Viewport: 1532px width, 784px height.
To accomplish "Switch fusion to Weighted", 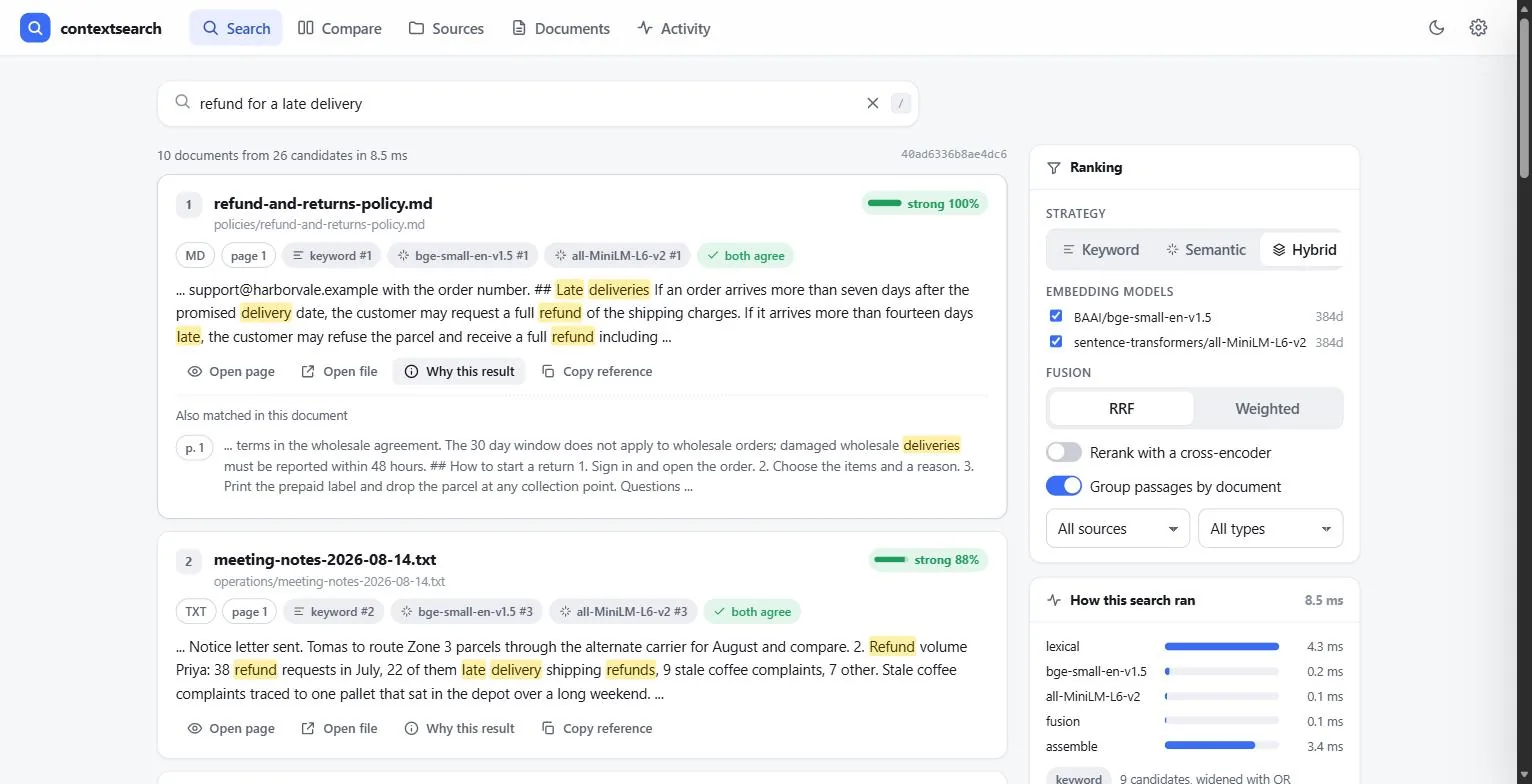I will (1267, 409).
